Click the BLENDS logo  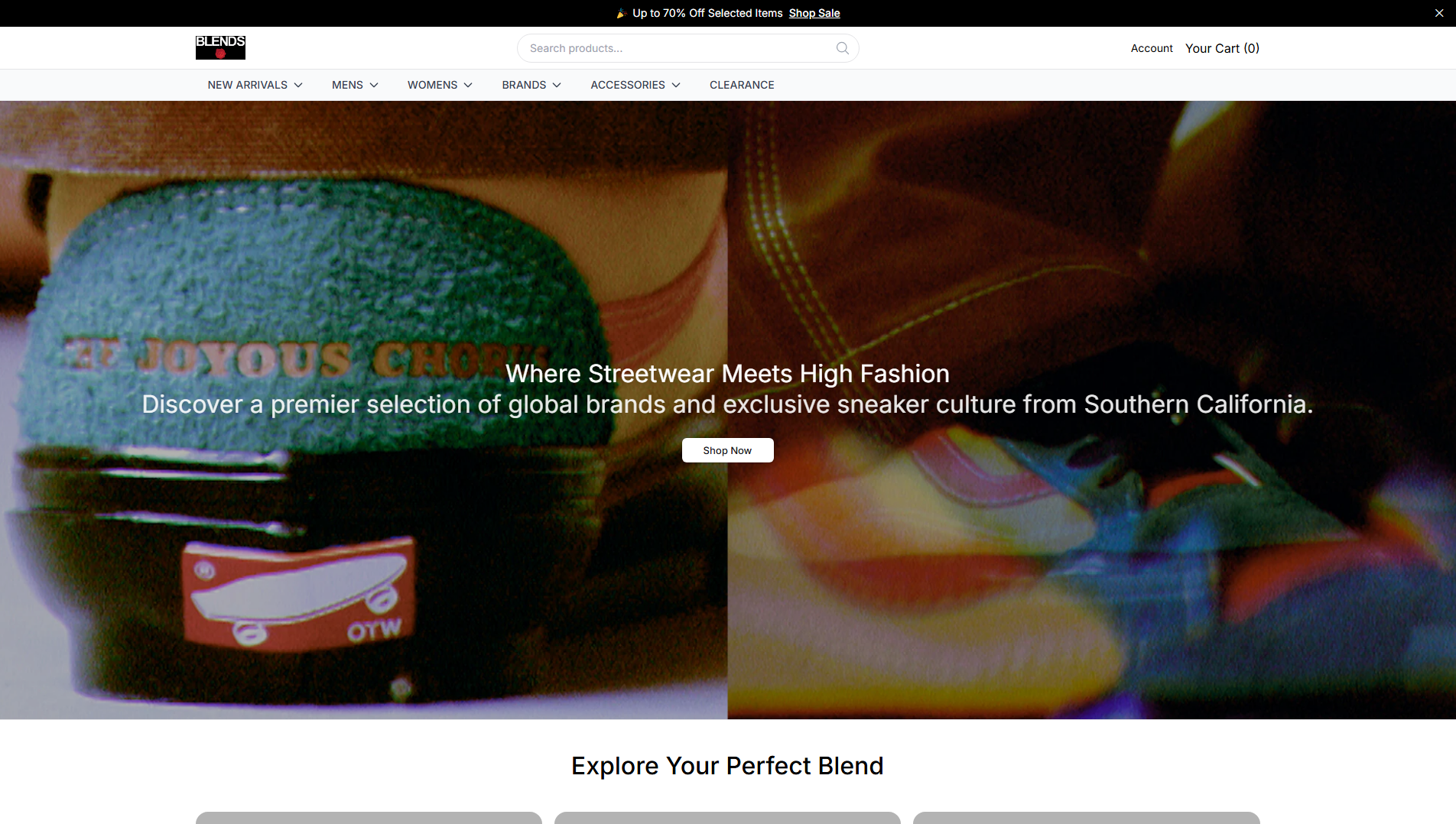[220, 47]
